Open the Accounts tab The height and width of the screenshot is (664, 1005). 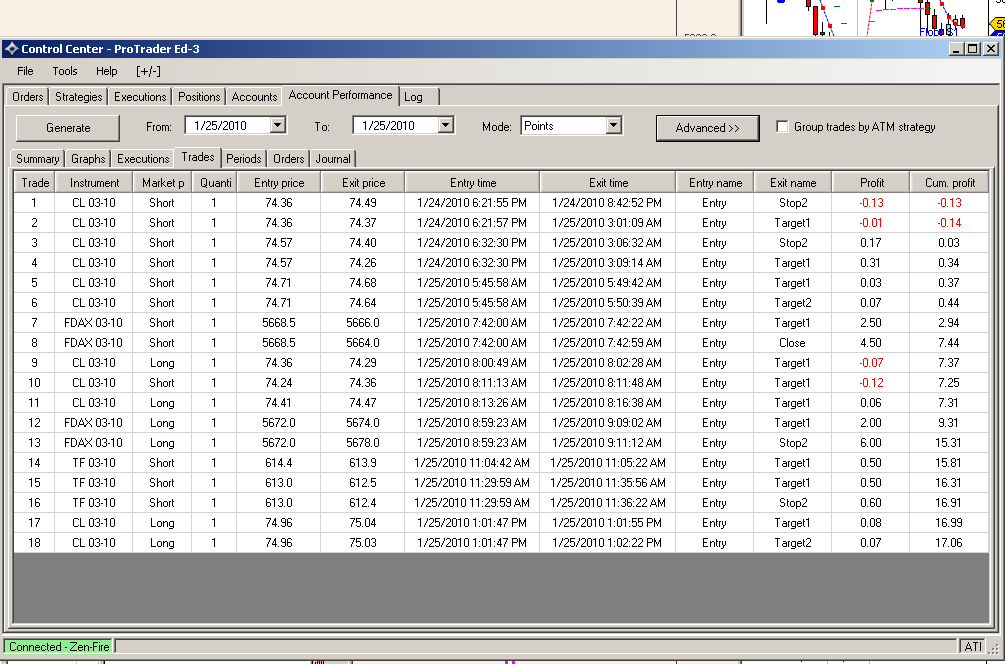point(254,97)
